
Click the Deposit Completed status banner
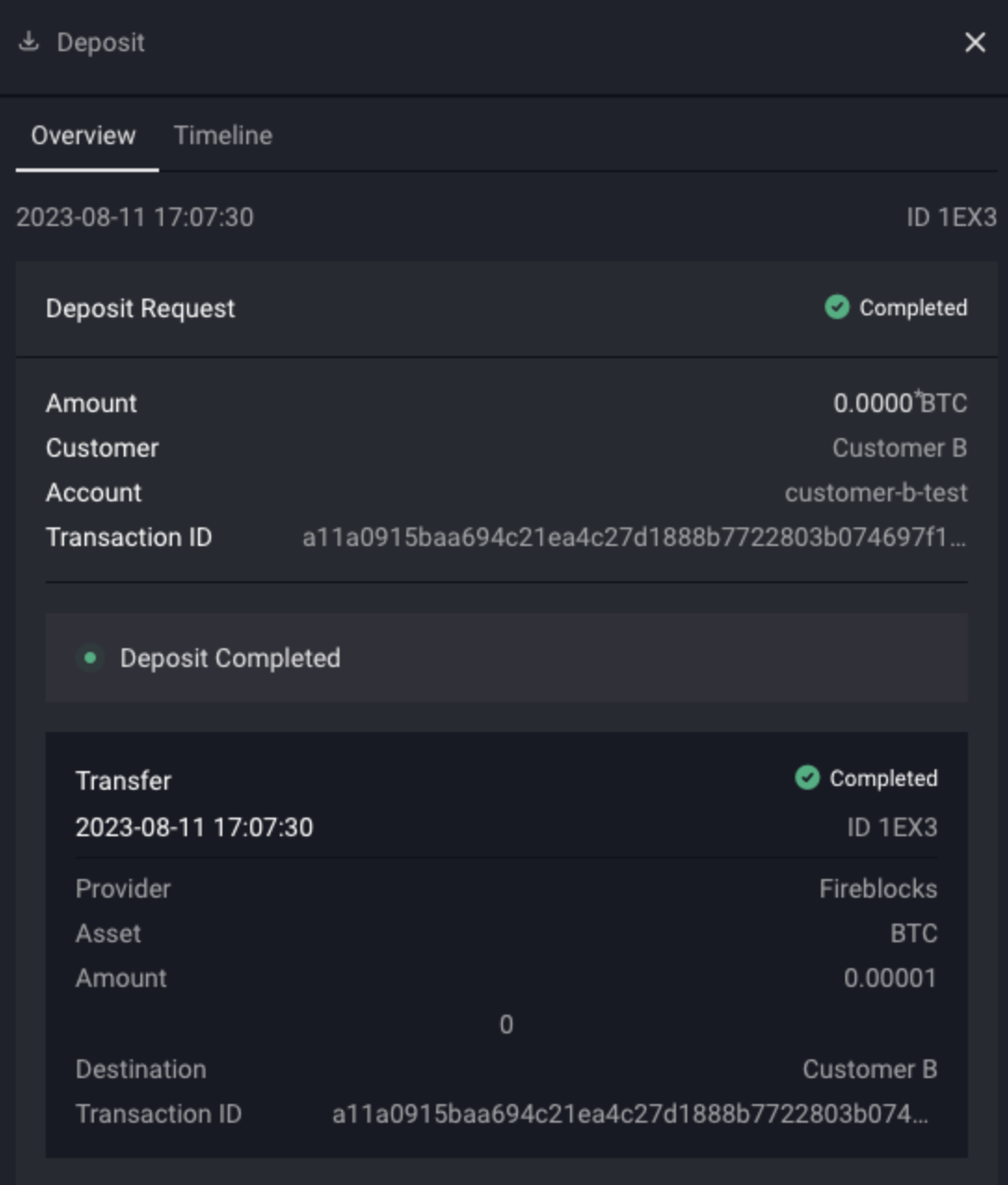507,658
